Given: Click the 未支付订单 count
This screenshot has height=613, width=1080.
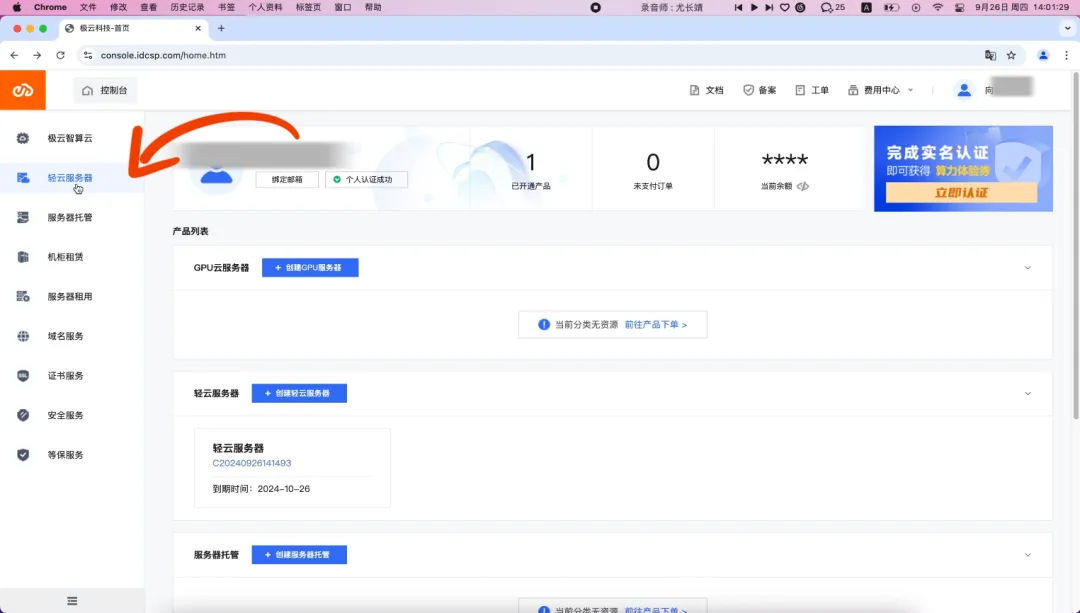Looking at the screenshot, I should (653, 163).
